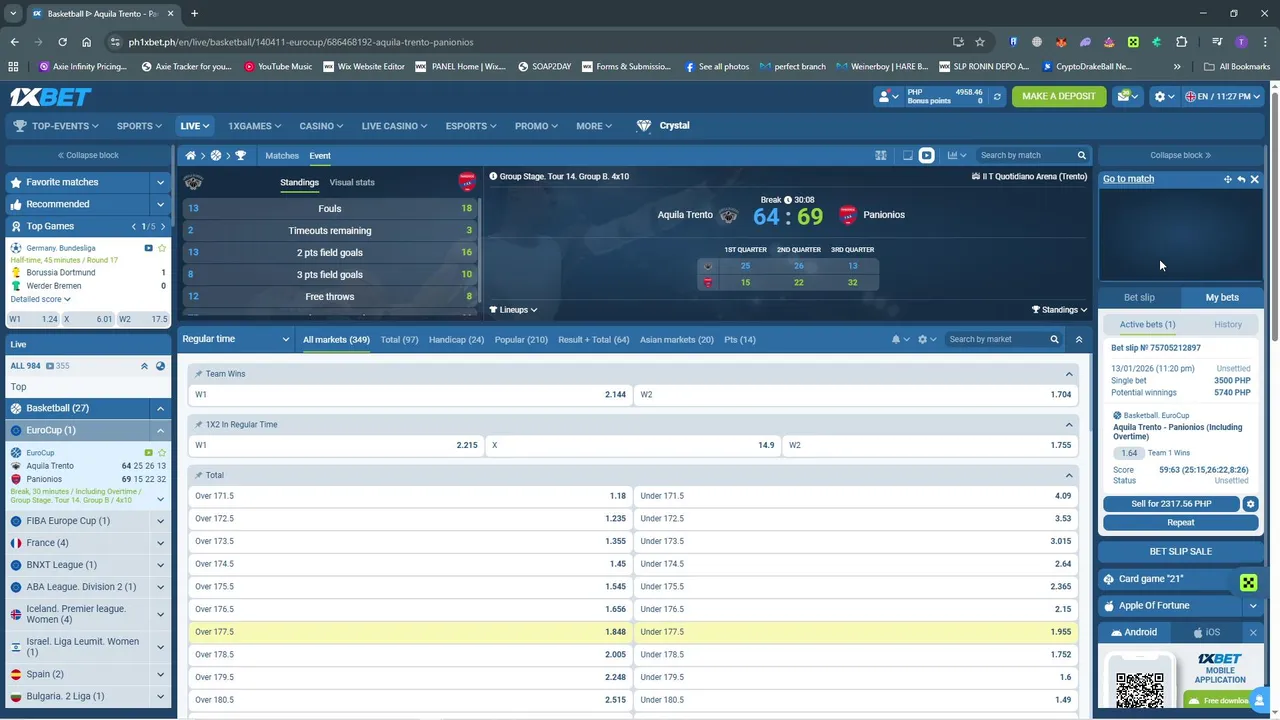Favorite the EuroCup match with star
The height and width of the screenshot is (720, 1280).
[x=162, y=453]
